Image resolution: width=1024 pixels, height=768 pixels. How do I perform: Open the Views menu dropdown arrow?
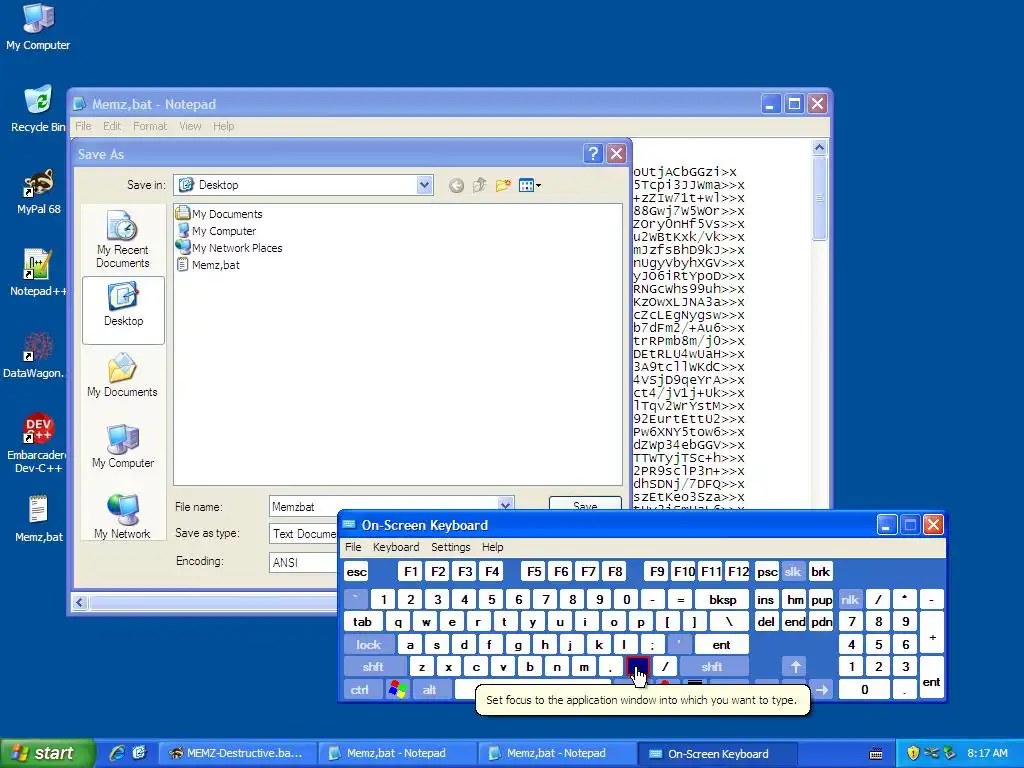coord(538,186)
